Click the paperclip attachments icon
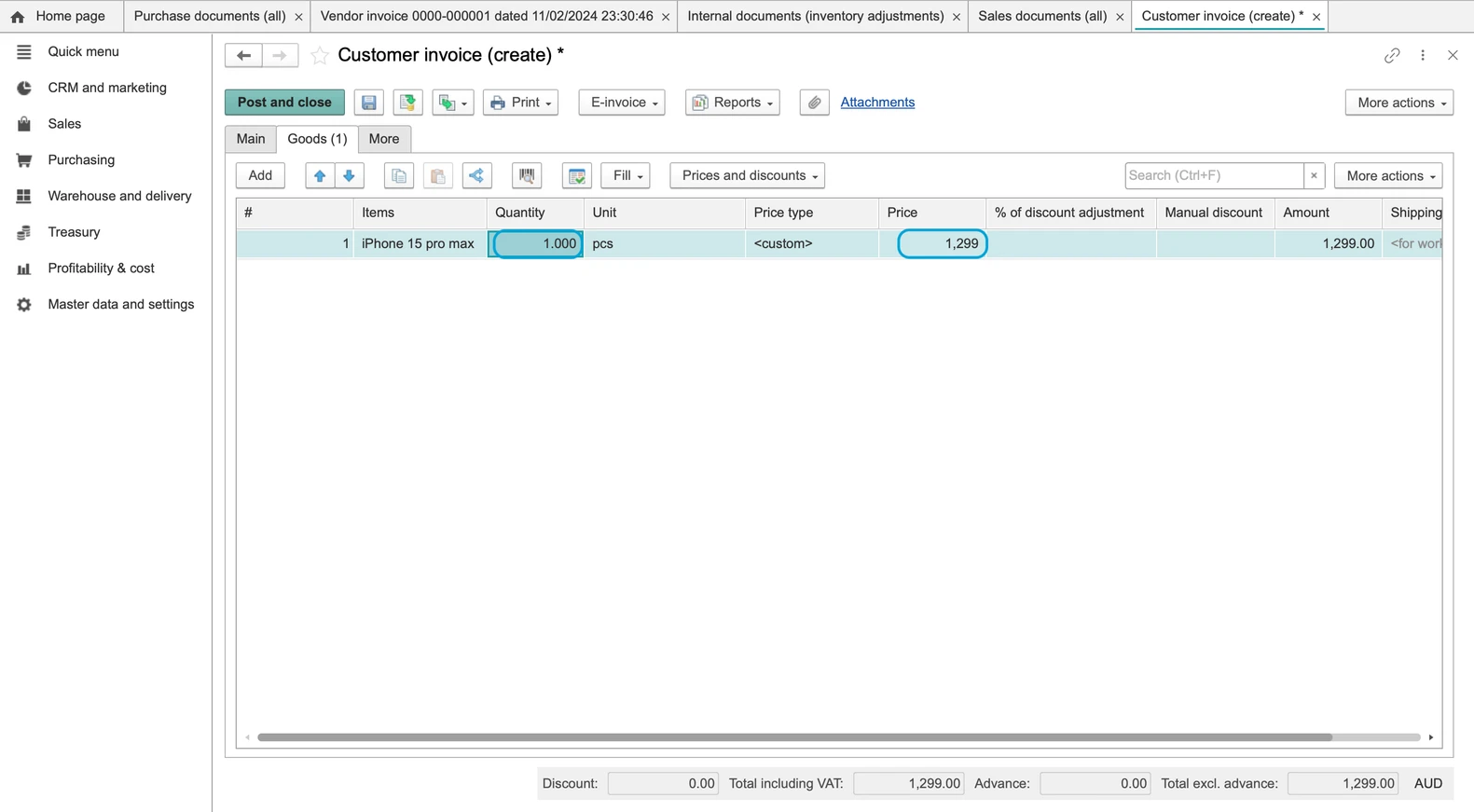This screenshot has height=812, width=1474. tap(814, 103)
